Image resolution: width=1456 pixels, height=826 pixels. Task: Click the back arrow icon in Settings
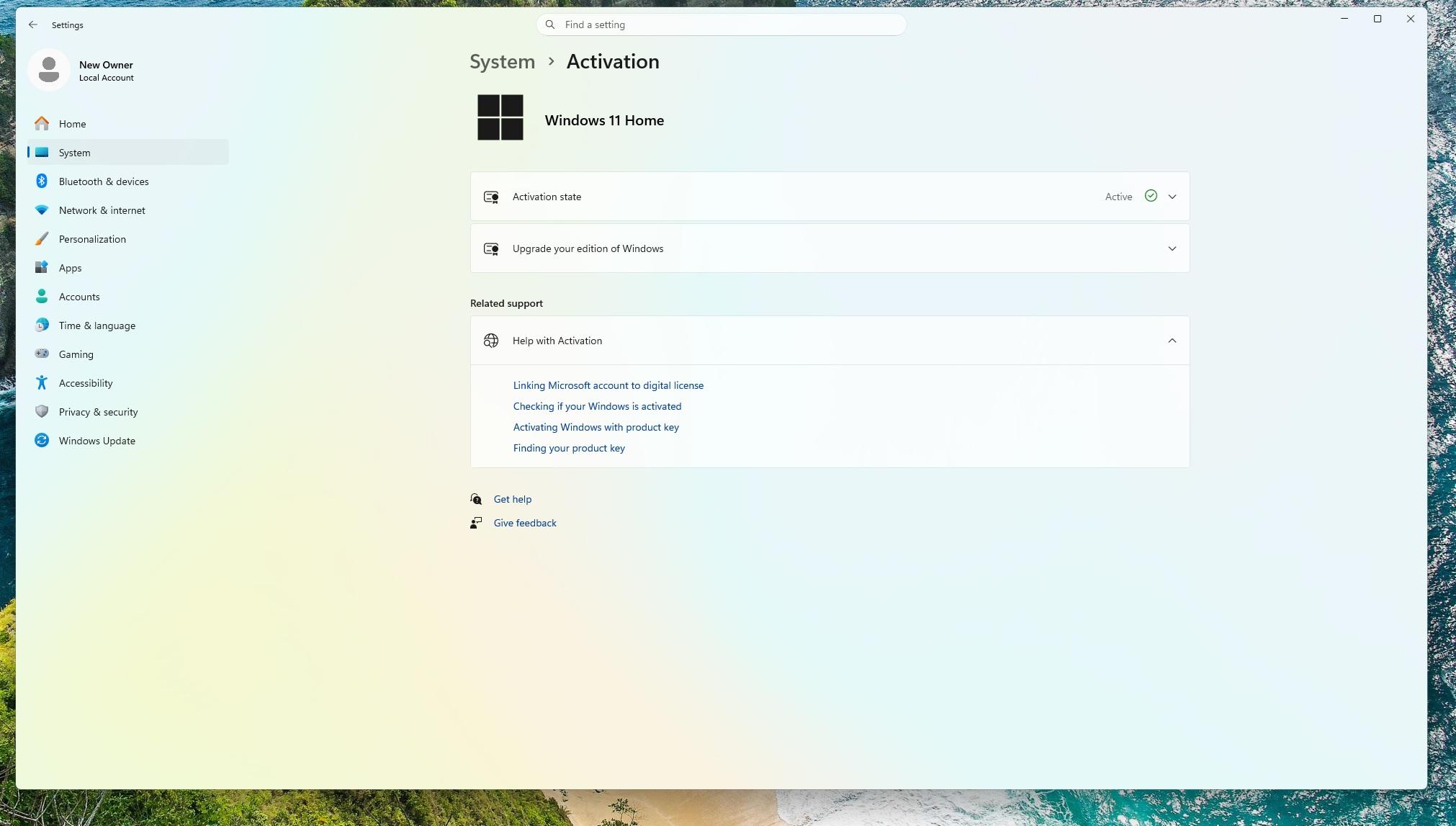[33, 24]
